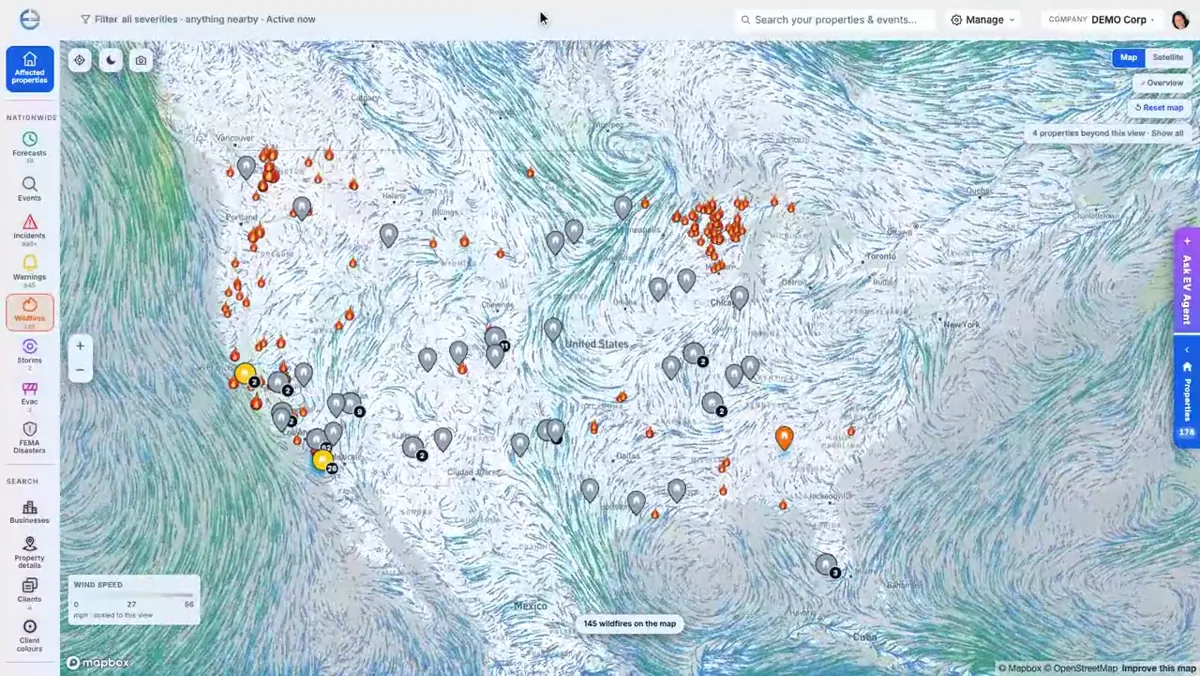Expand the Properties side panel chevron
The image size is (1200, 676).
coord(1187,349)
